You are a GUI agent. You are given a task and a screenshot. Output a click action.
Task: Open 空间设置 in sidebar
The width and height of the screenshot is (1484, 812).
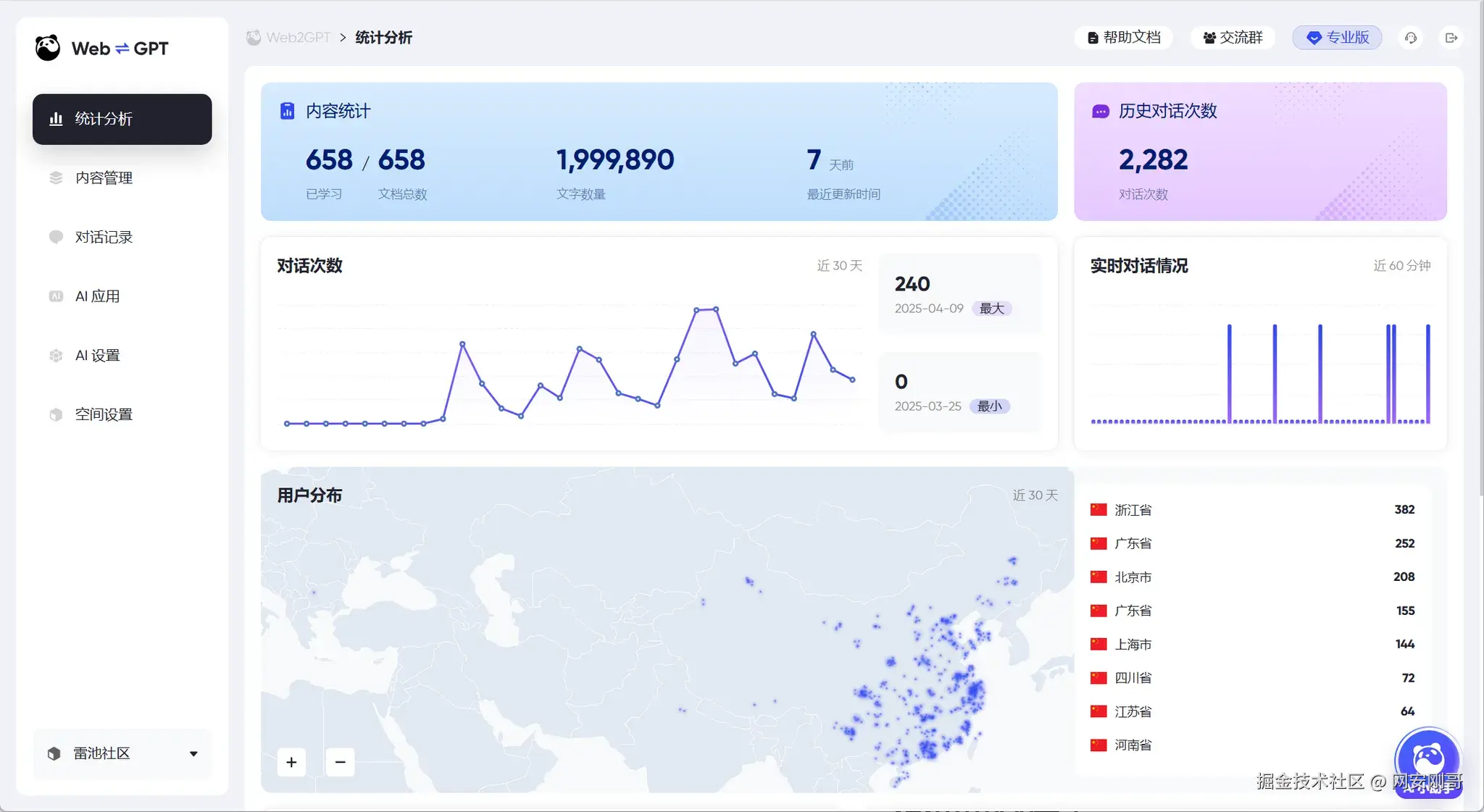click(x=104, y=414)
